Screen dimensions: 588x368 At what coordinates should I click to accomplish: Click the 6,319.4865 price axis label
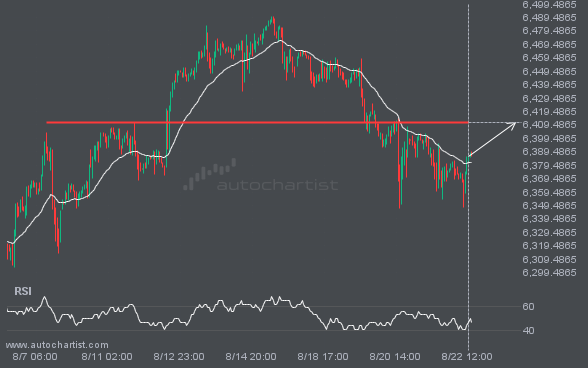tap(549, 246)
